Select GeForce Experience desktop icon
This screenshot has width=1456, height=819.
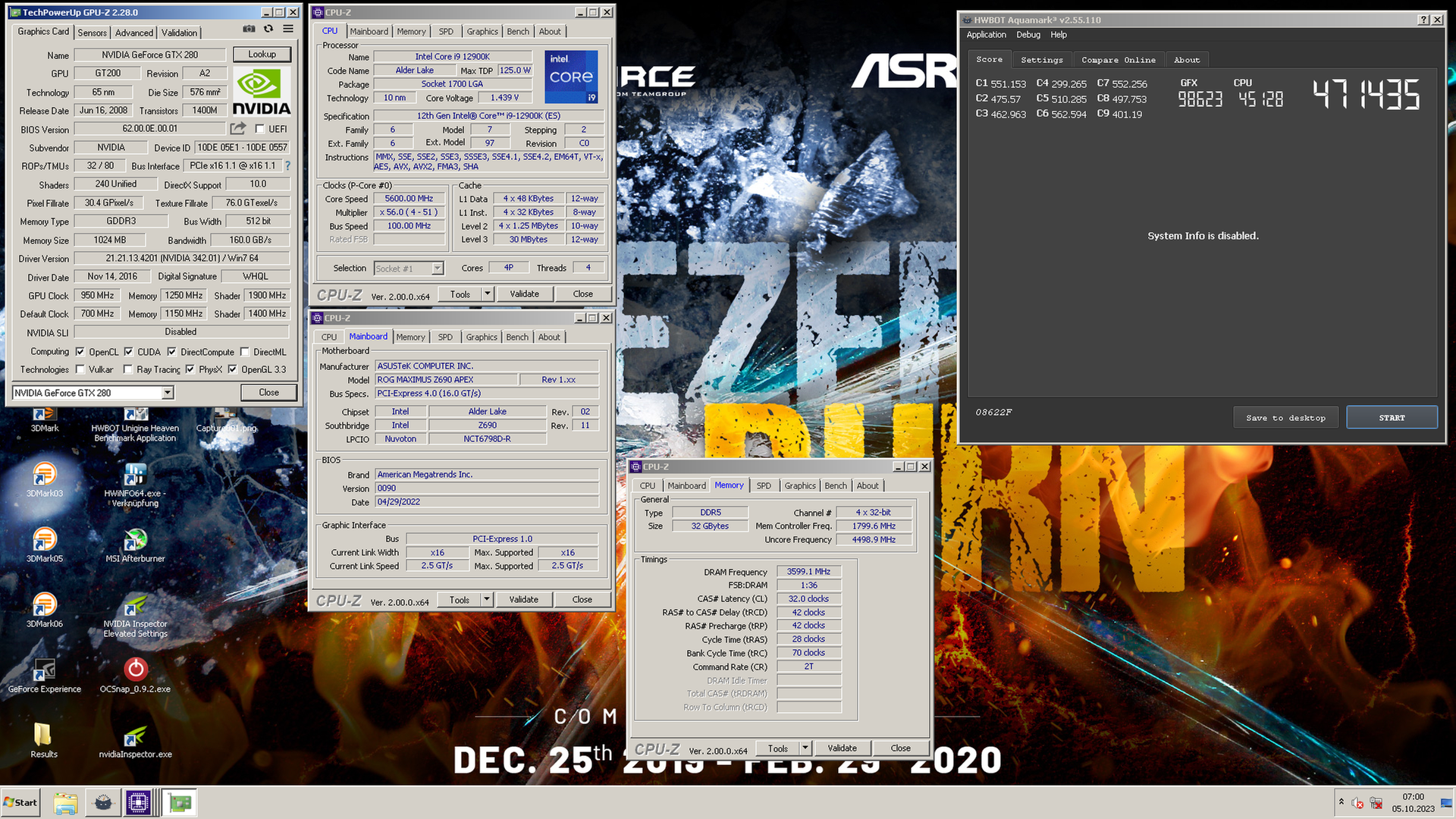pos(44,675)
